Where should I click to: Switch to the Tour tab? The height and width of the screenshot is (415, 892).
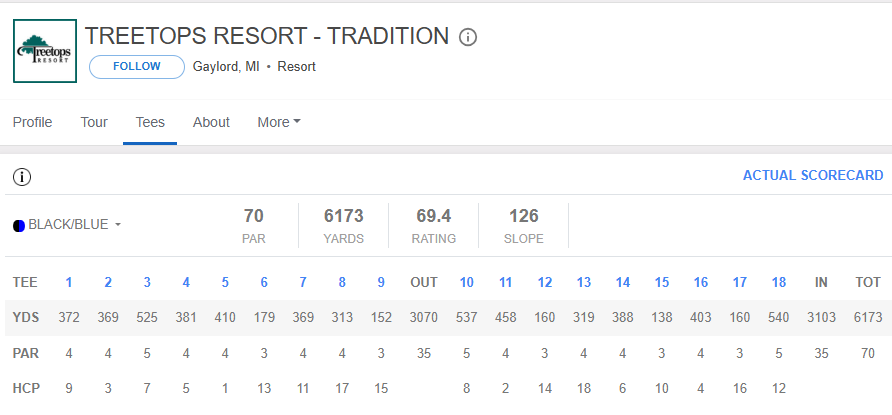click(x=94, y=122)
